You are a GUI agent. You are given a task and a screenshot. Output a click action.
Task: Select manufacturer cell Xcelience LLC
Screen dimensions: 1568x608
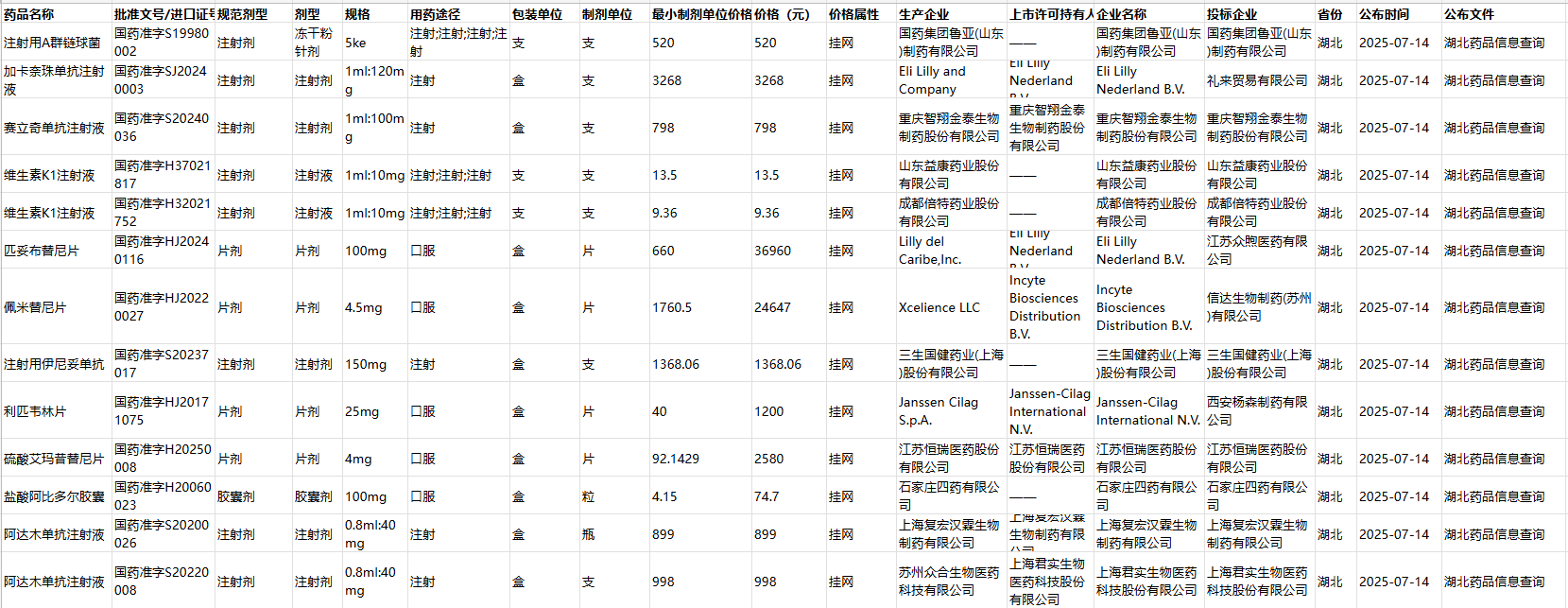(952, 307)
